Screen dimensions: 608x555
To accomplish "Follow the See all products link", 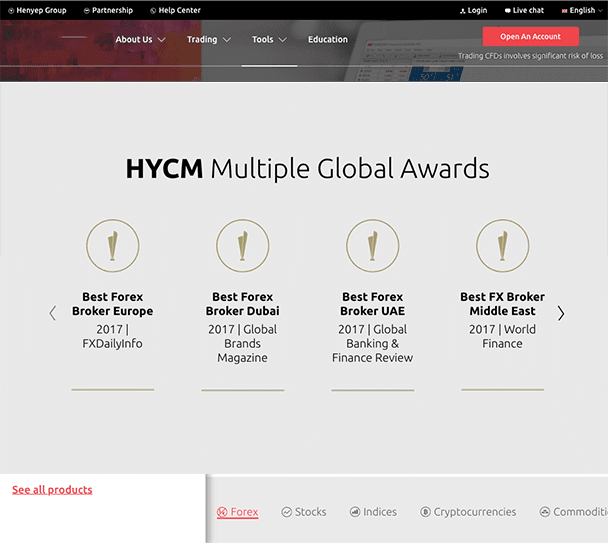I will [52, 490].
